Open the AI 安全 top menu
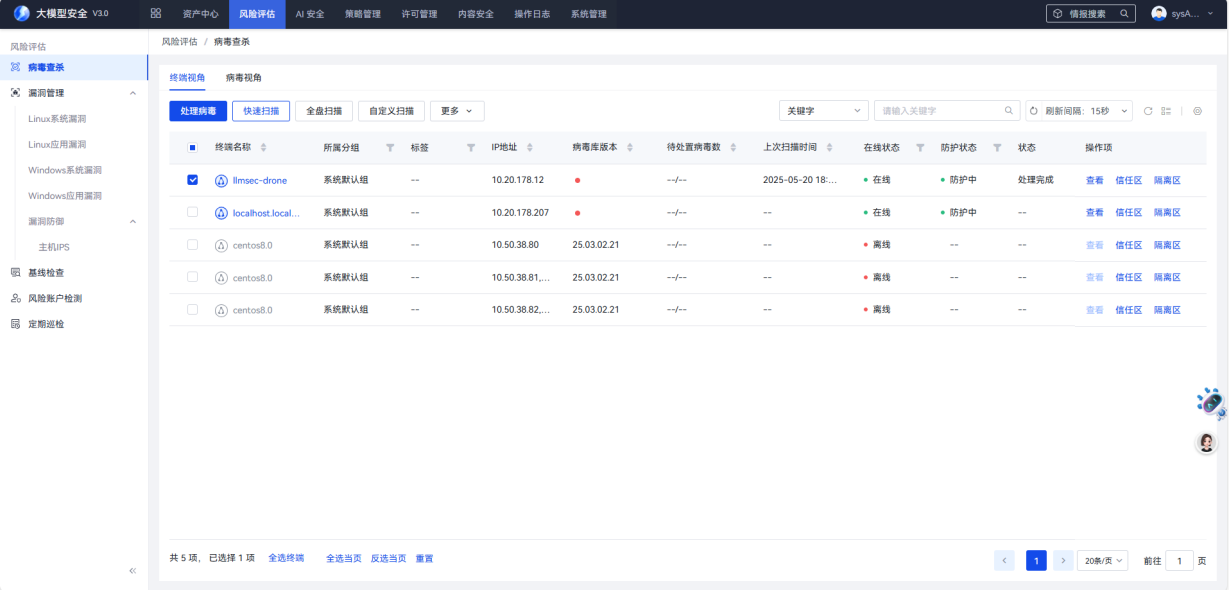This screenshot has width=1229, height=590. point(309,14)
